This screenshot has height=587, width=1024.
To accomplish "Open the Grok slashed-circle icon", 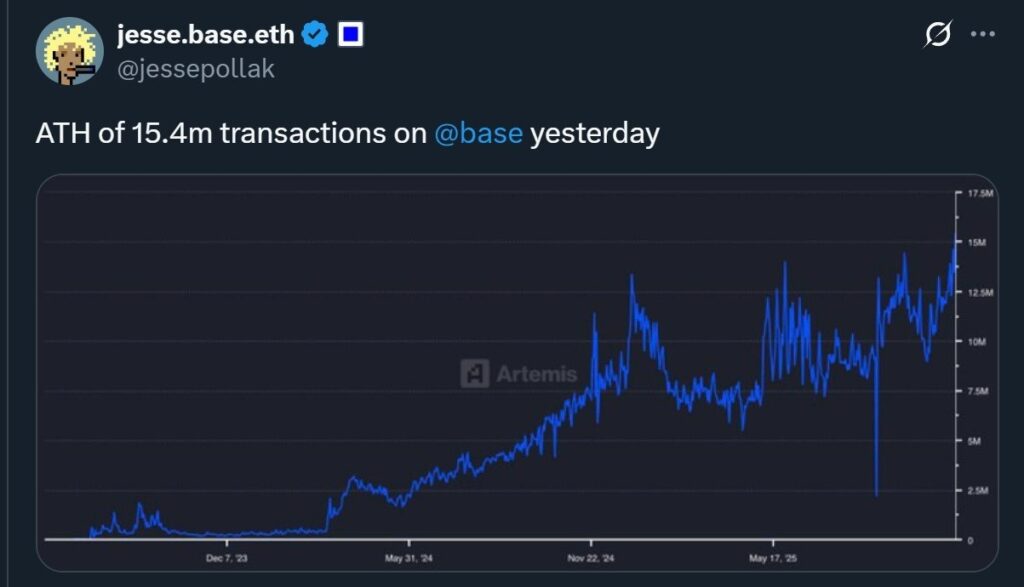I will 937,35.
